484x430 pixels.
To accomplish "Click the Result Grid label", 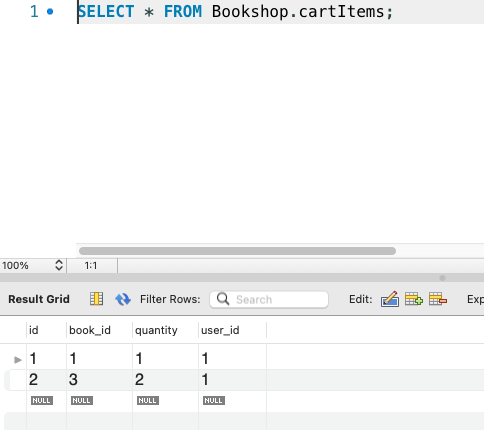I will click(x=39, y=299).
